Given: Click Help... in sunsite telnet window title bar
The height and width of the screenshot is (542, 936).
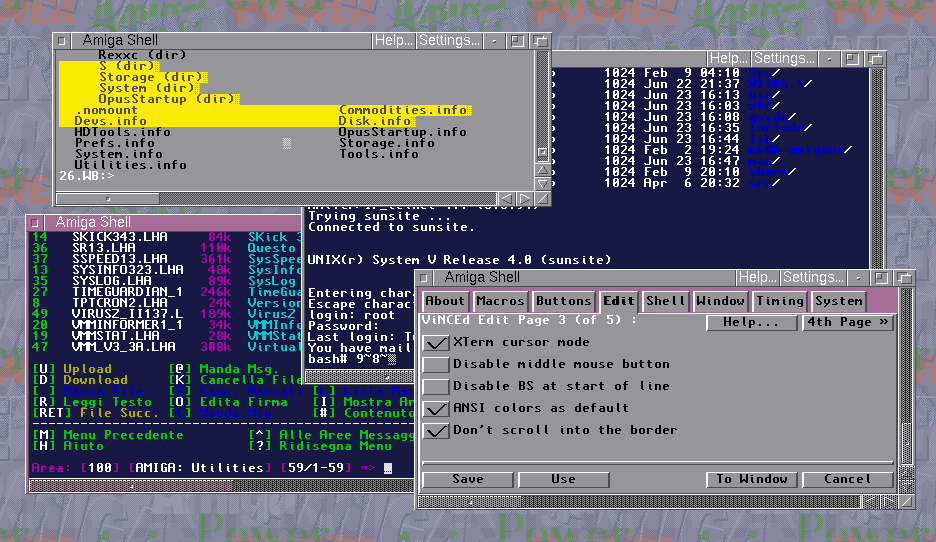Looking at the screenshot, I should coord(728,58).
